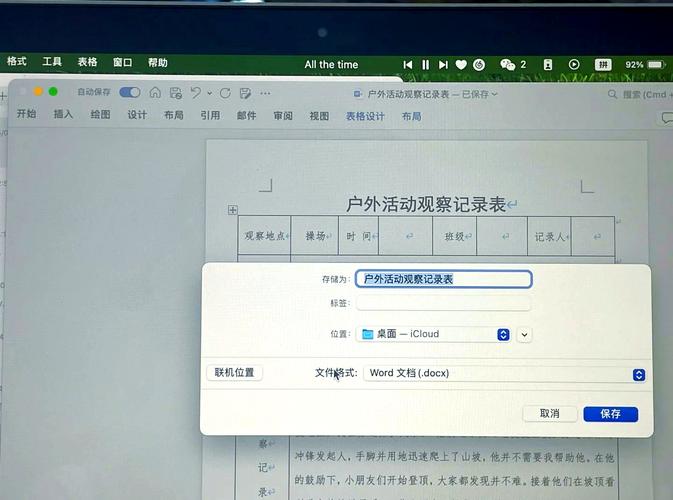The image size is (673, 500).
Task: Open the 窗口 menu
Action: (122, 63)
